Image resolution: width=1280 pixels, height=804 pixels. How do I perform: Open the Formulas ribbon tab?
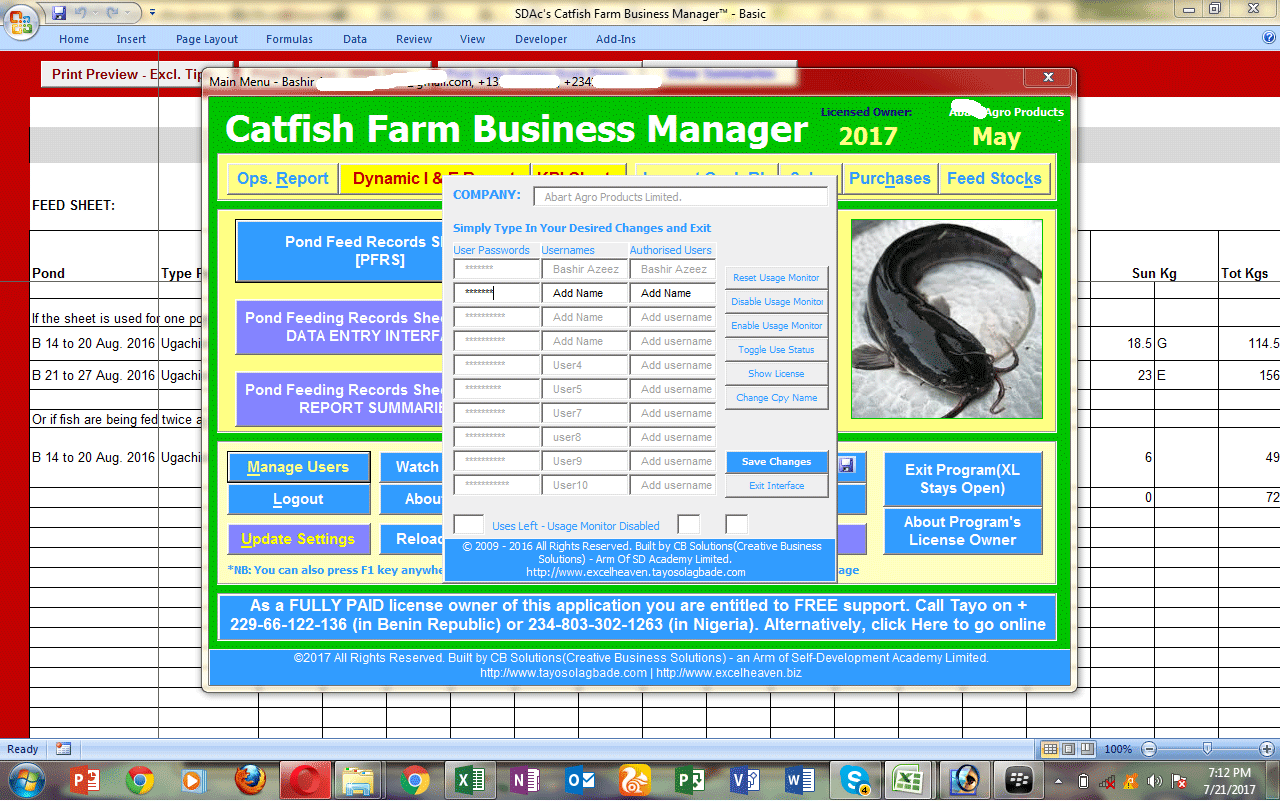(289, 39)
